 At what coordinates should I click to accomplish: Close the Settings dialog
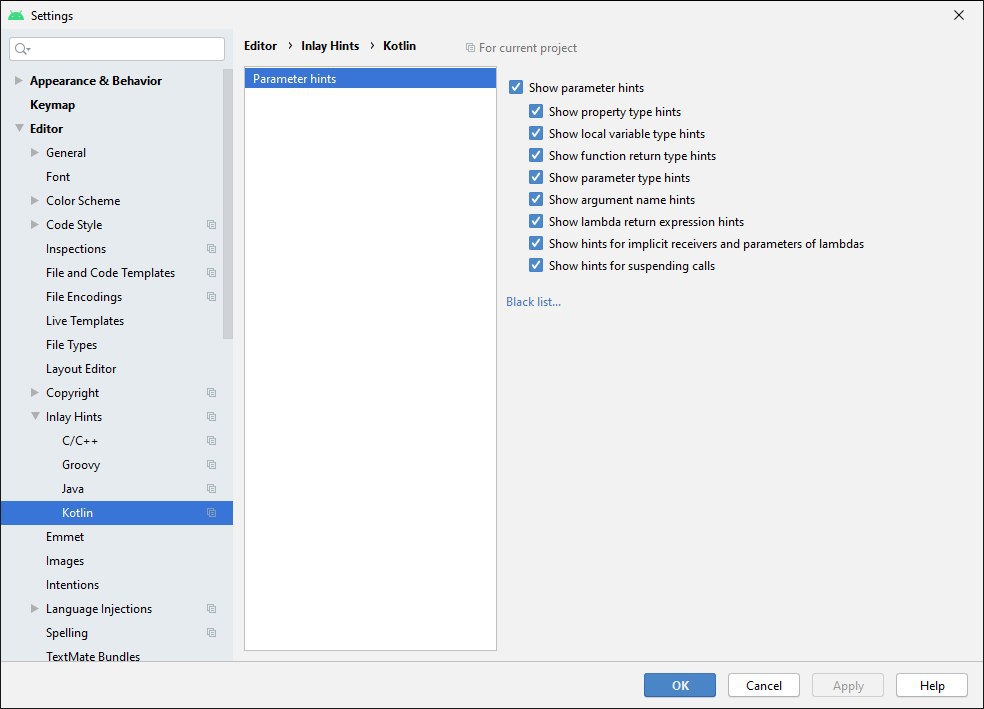click(959, 15)
